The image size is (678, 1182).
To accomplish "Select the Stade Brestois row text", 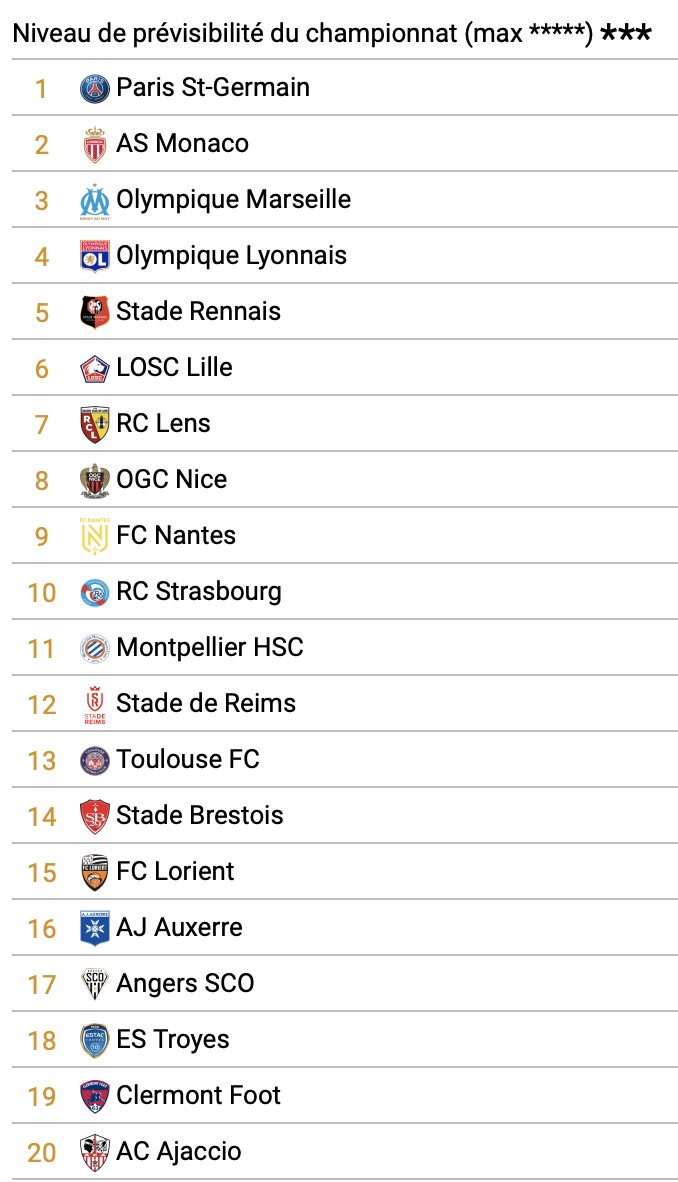I will click(x=200, y=815).
